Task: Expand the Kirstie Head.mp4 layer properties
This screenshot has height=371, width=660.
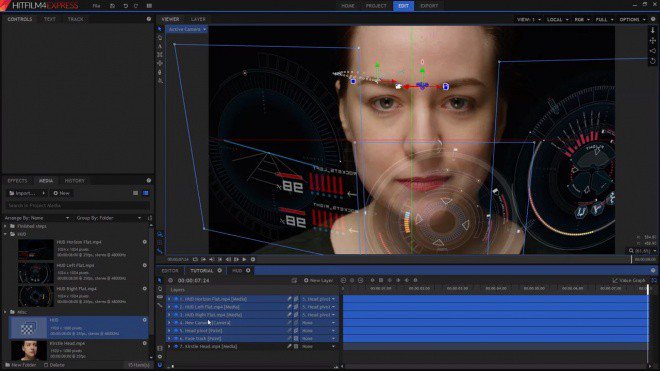Action: (170, 346)
